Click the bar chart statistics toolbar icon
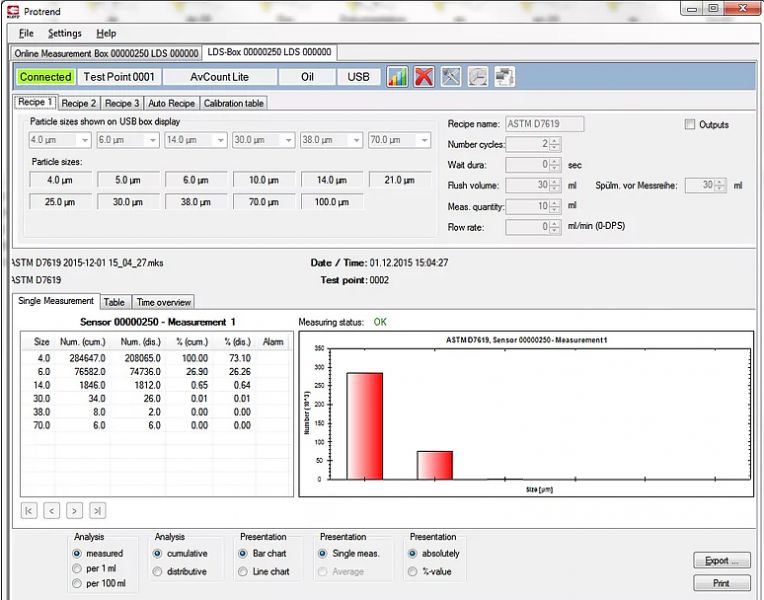The width and height of the screenshot is (764, 600). pyautogui.click(x=397, y=77)
